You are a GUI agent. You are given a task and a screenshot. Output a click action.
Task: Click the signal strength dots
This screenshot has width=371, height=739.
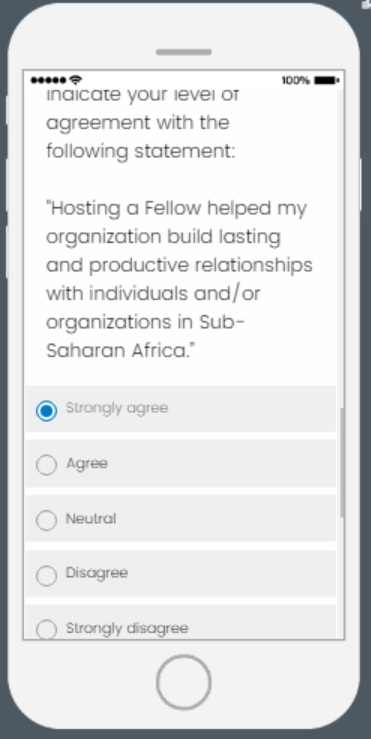[49, 81]
